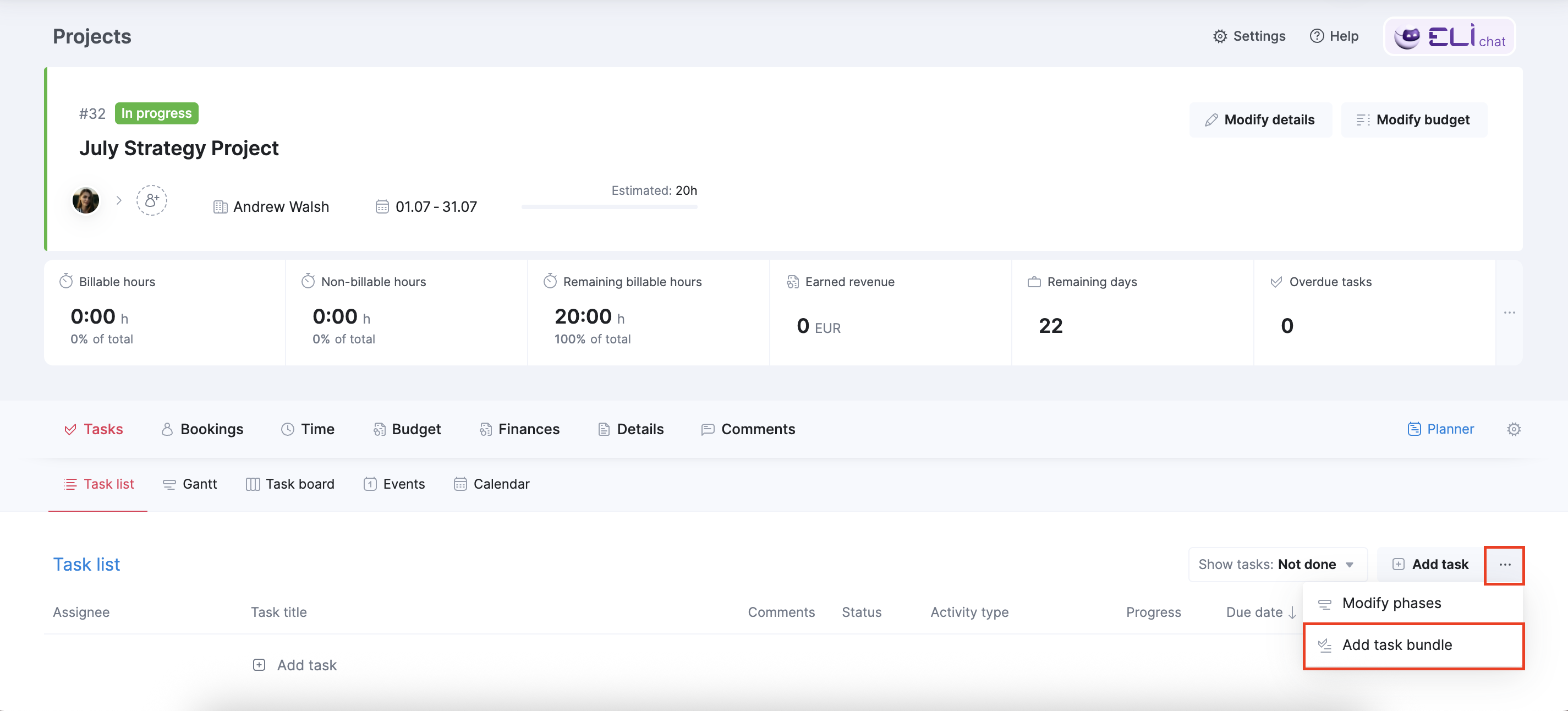Switch to the Budget tab
1568x711 pixels.
[407, 429]
